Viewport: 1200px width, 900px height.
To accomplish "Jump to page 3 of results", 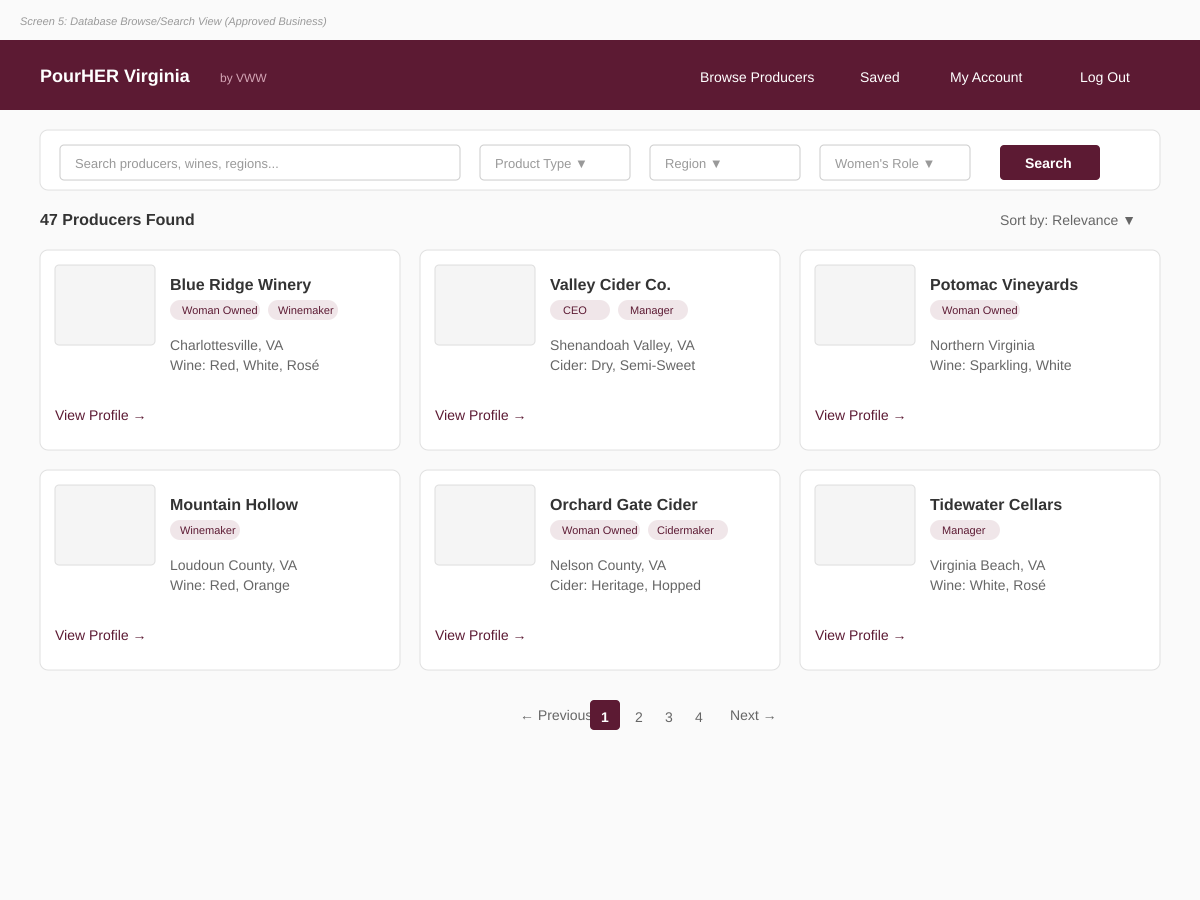I will coord(669,716).
